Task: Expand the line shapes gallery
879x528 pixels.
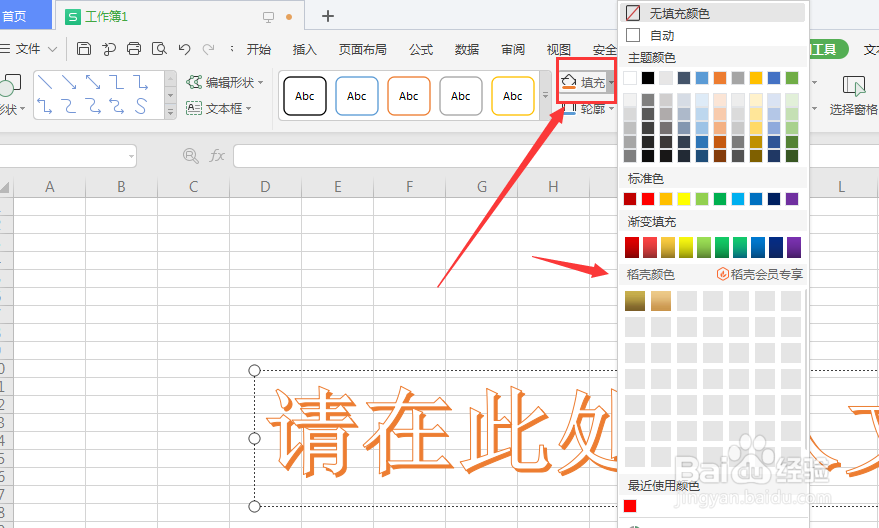Action: [x=170, y=112]
